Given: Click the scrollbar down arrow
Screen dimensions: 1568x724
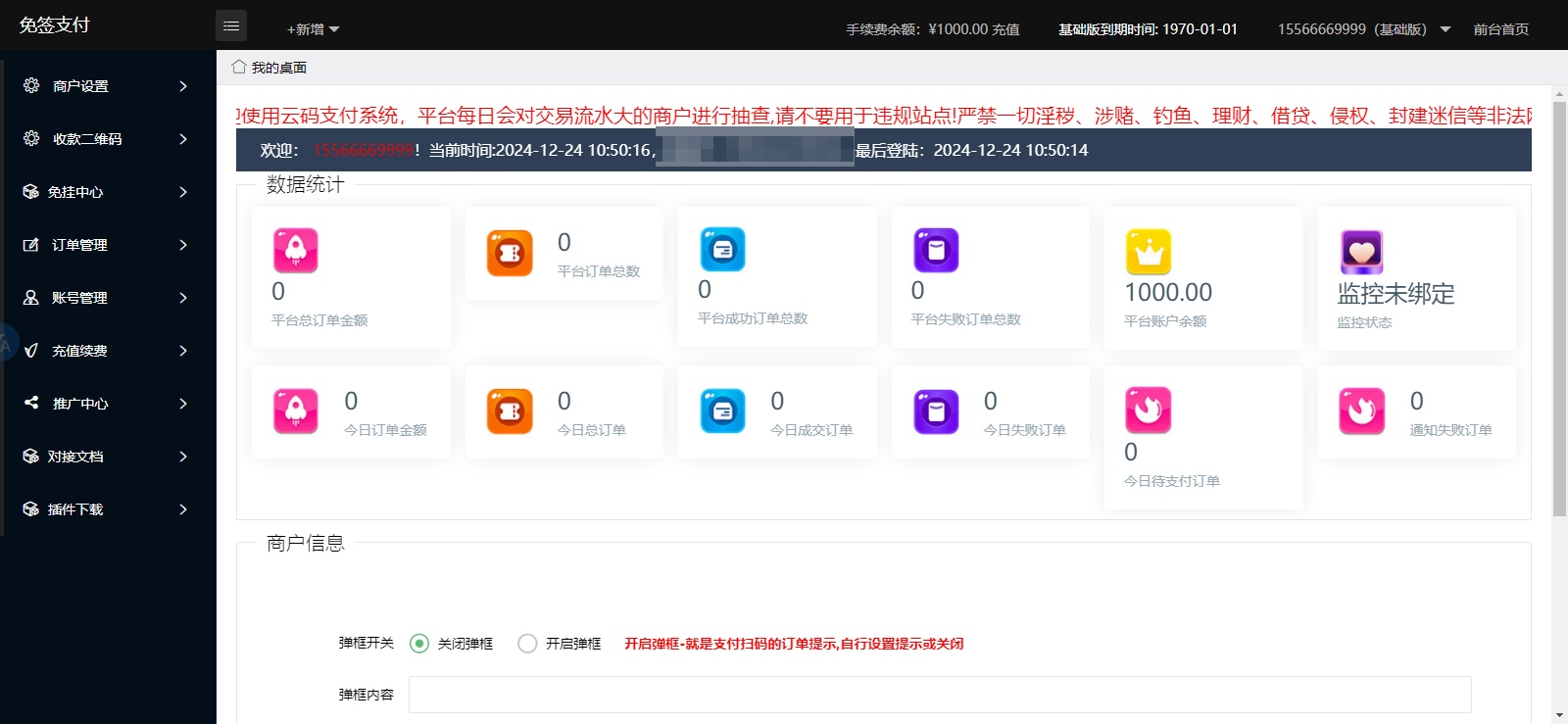Looking at the screenshot, I should (1559, 716).
